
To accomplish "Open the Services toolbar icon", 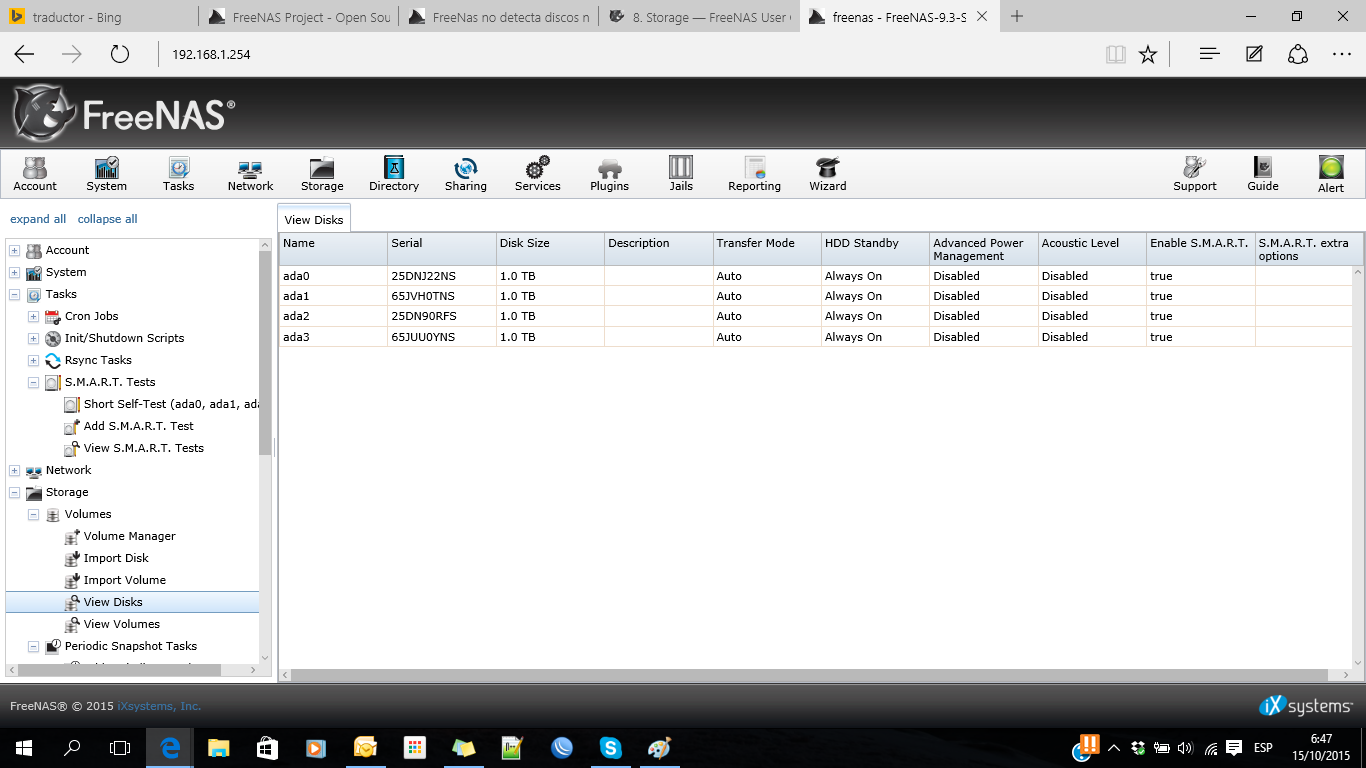I will tap(538, 174).
